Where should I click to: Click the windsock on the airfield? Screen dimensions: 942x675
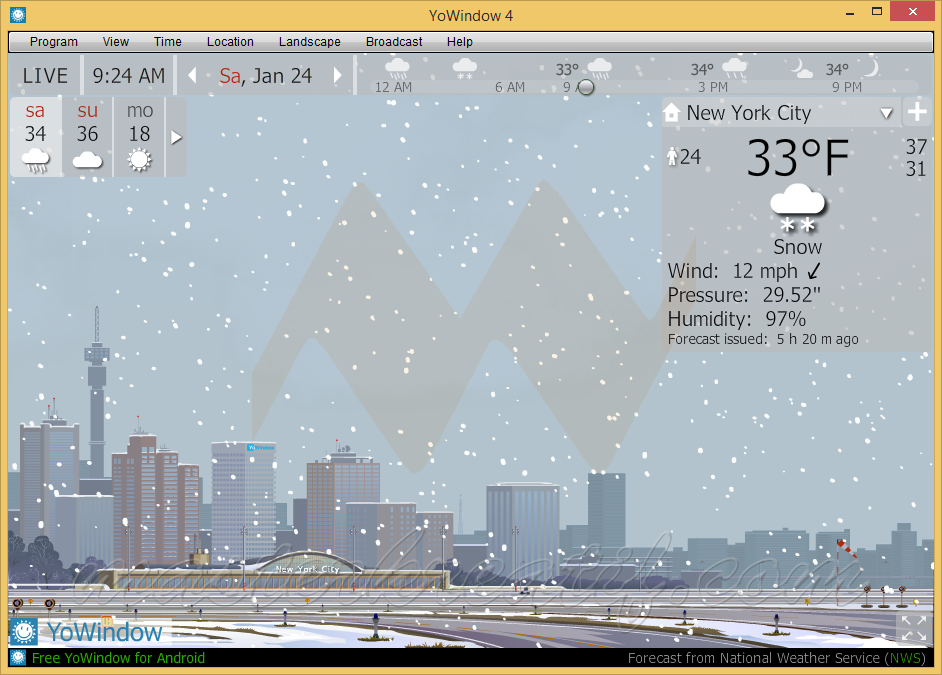pyautogui.click(x=846, y=548)
